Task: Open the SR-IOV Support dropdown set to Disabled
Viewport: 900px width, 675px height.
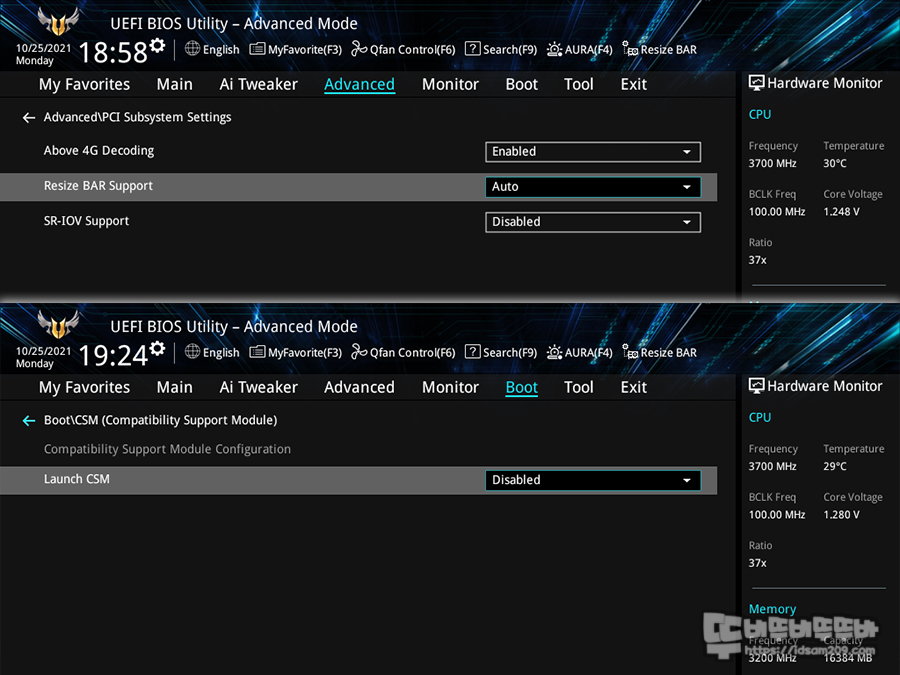Action: pos(593,222)
